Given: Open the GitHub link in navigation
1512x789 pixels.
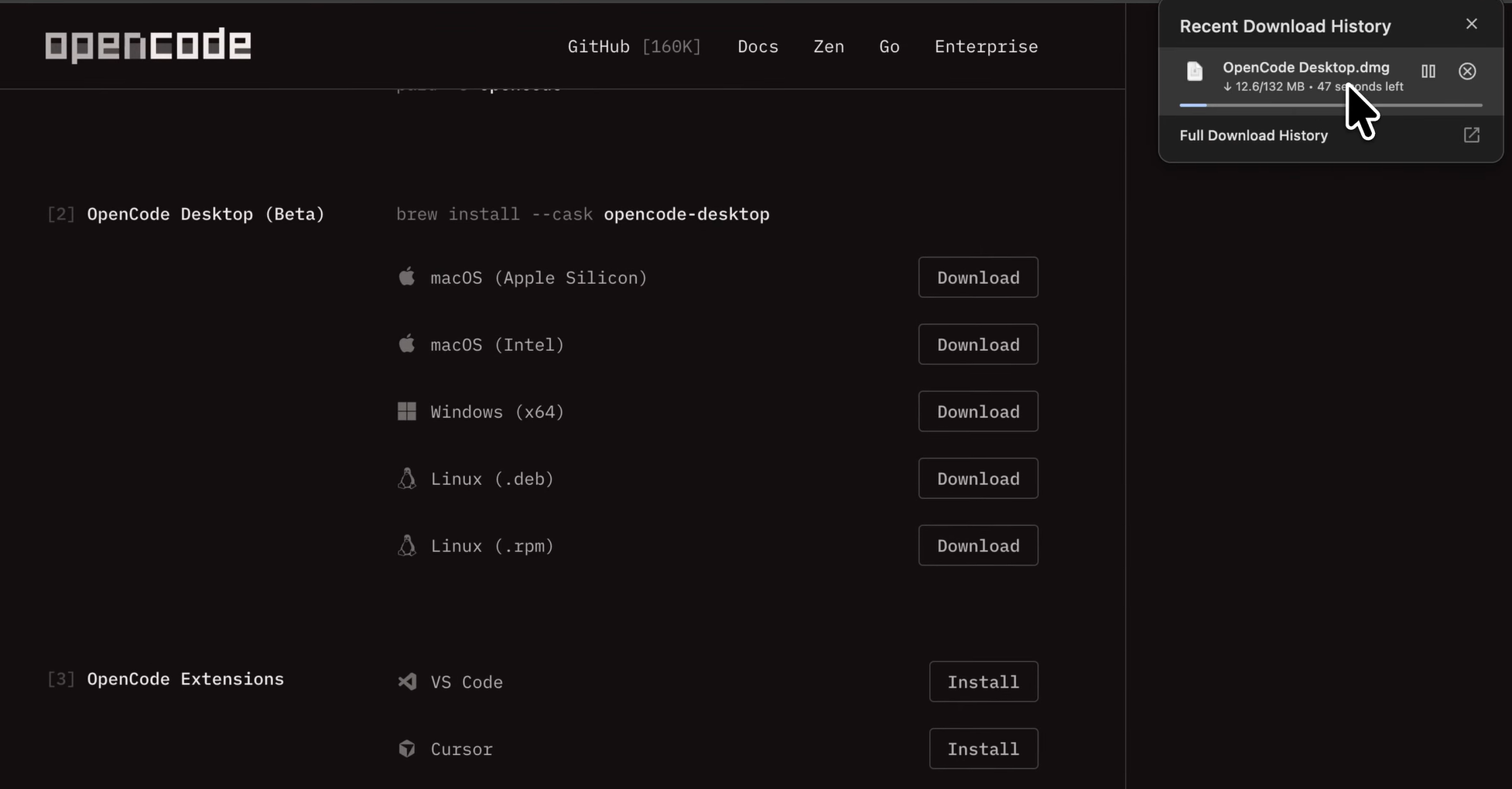Looking at the screenshot, I should tap(634, 46).
